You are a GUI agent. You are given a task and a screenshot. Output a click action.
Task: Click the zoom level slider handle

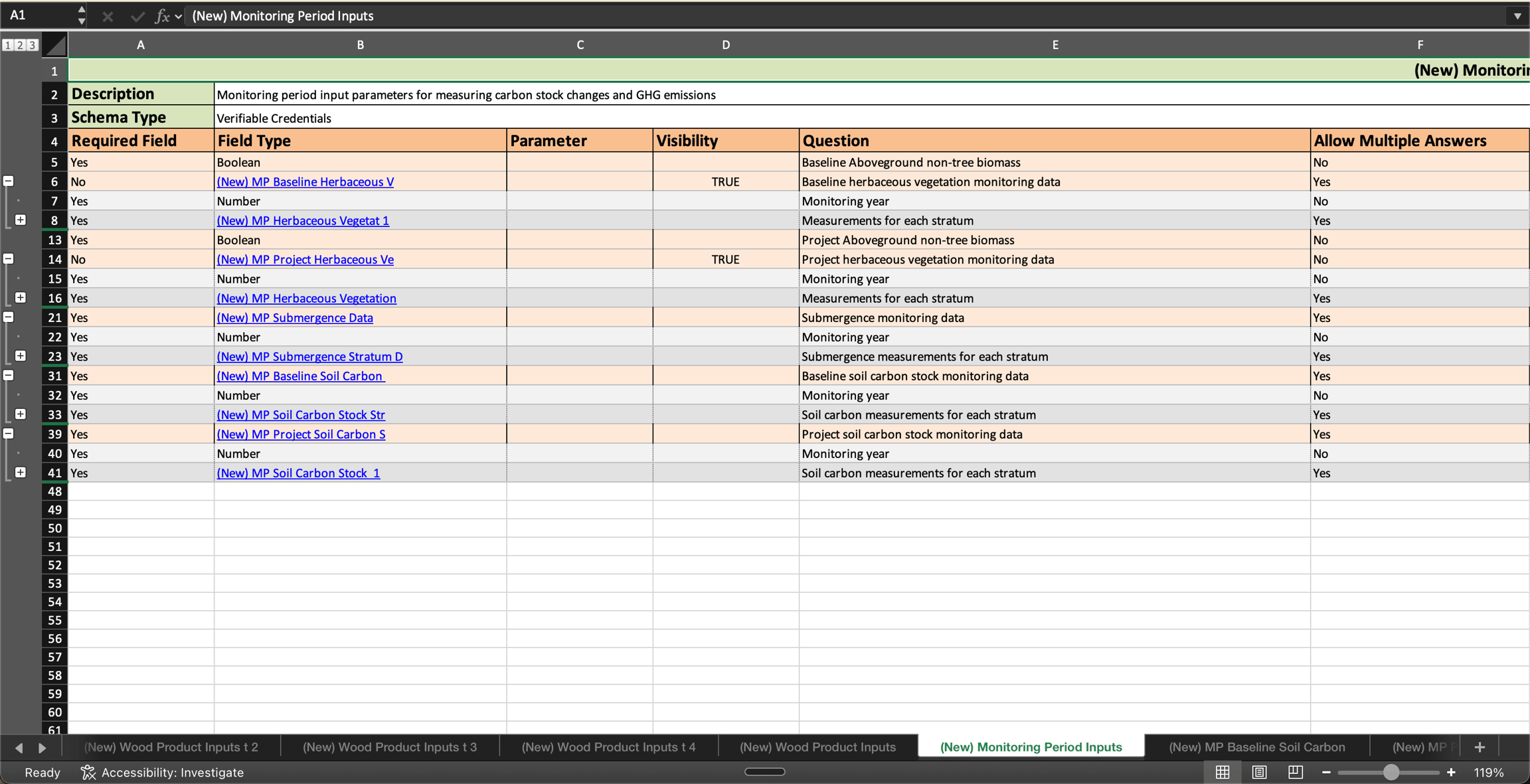pos(1391,772)
